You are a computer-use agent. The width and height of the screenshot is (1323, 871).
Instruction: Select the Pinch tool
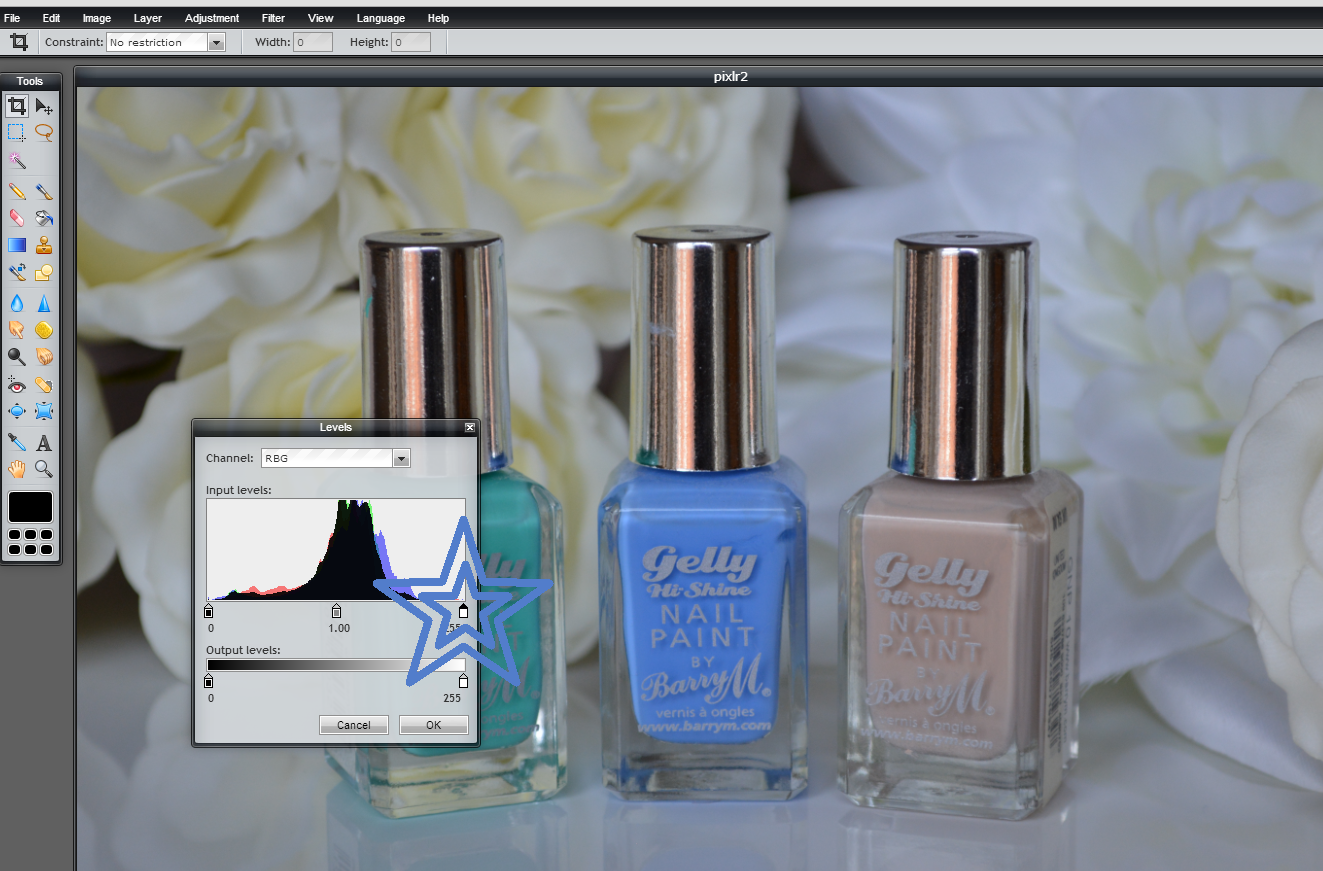(44, 411)
